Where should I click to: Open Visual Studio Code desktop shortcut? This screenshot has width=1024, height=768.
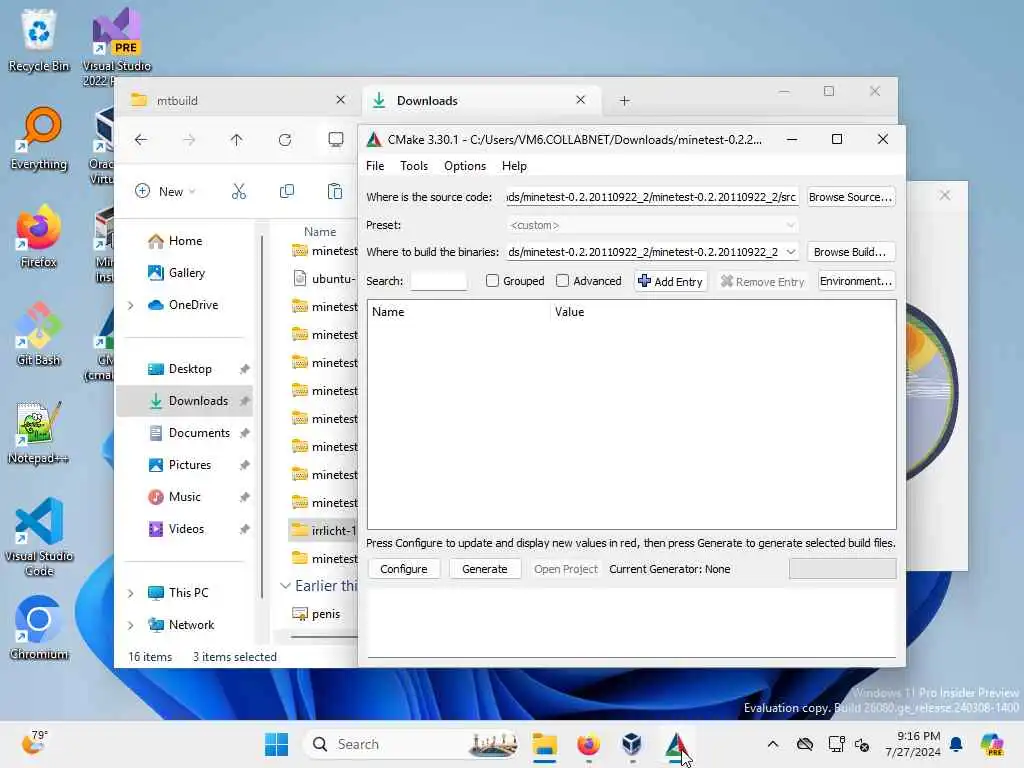click(x=39, y=537)
